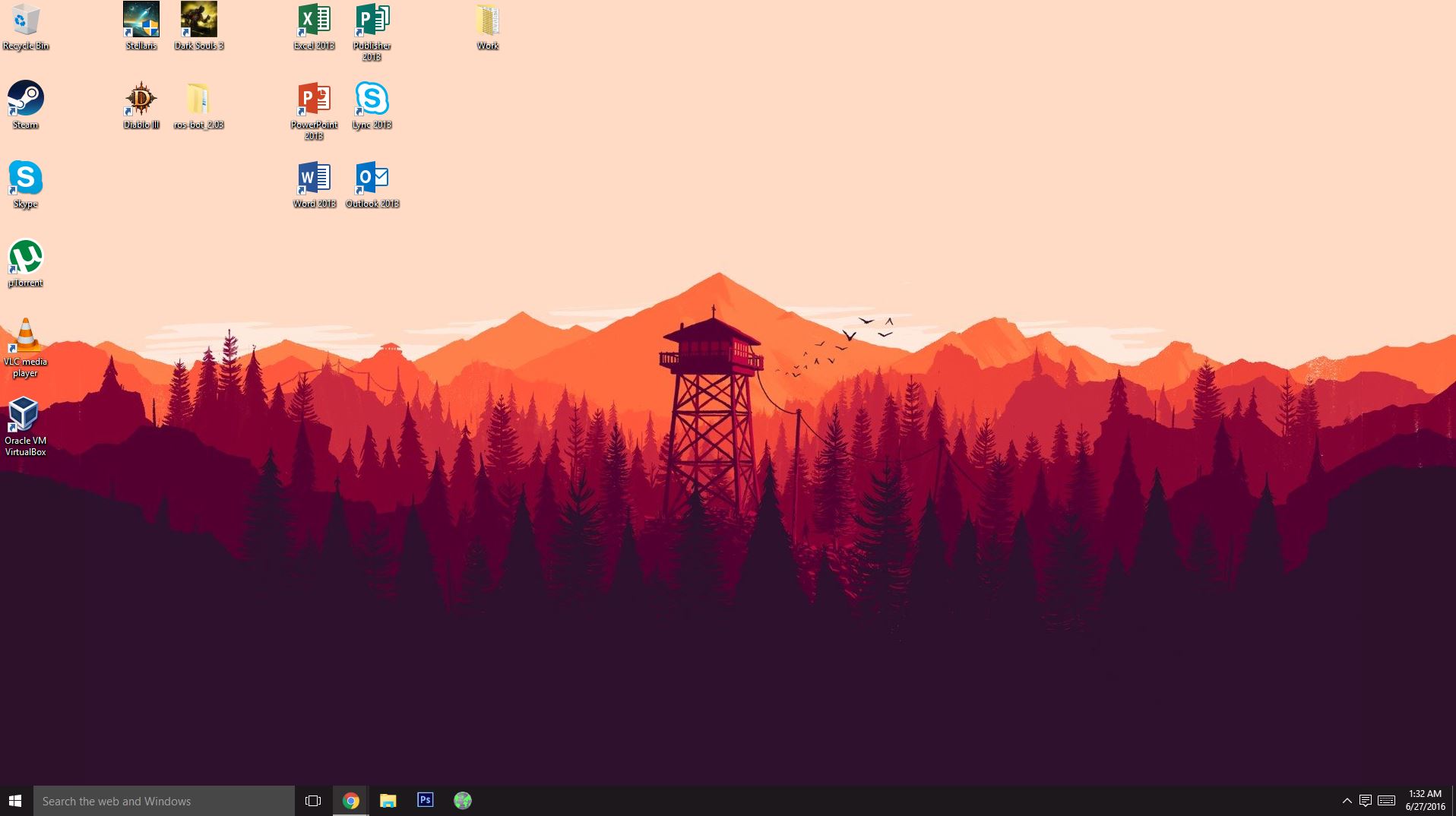Open the Action Center notifications

click(x=1366, y=801)
